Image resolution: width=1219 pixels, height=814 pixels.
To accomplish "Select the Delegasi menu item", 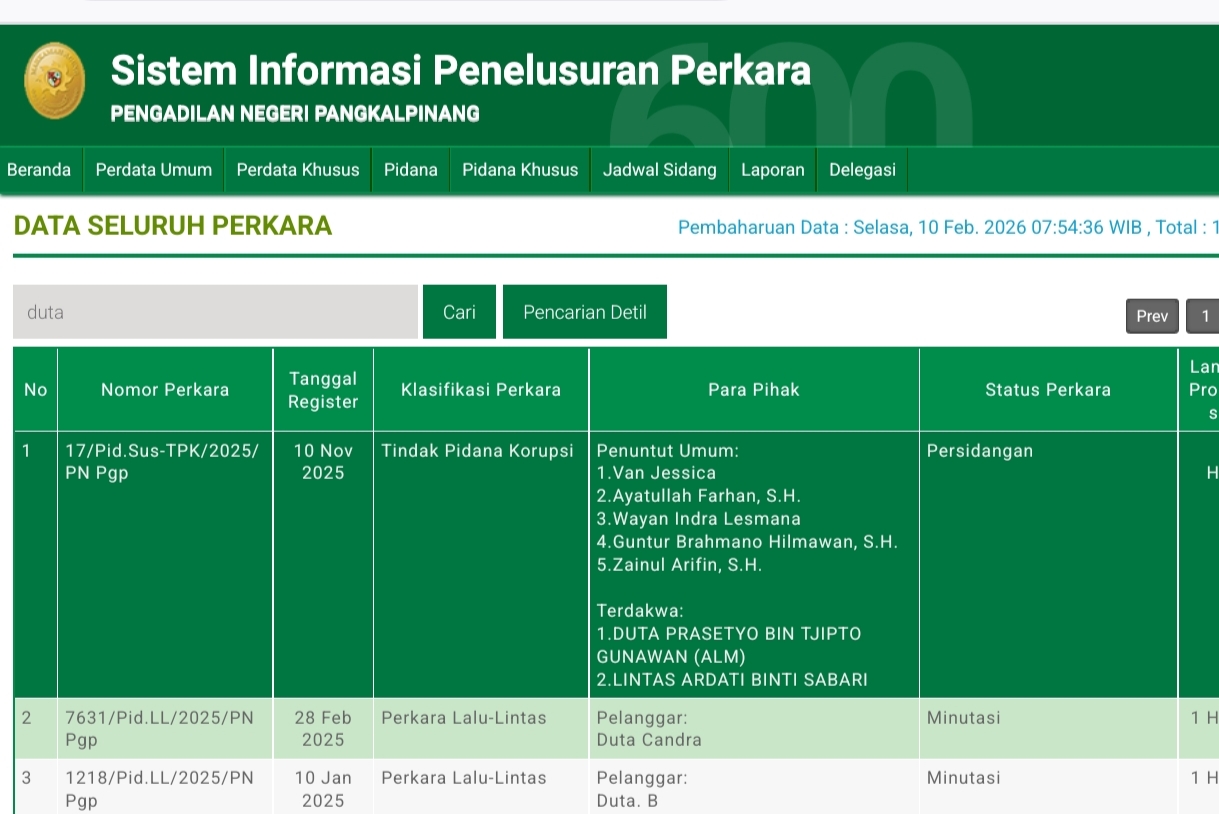I will click(x=862, y=170).
